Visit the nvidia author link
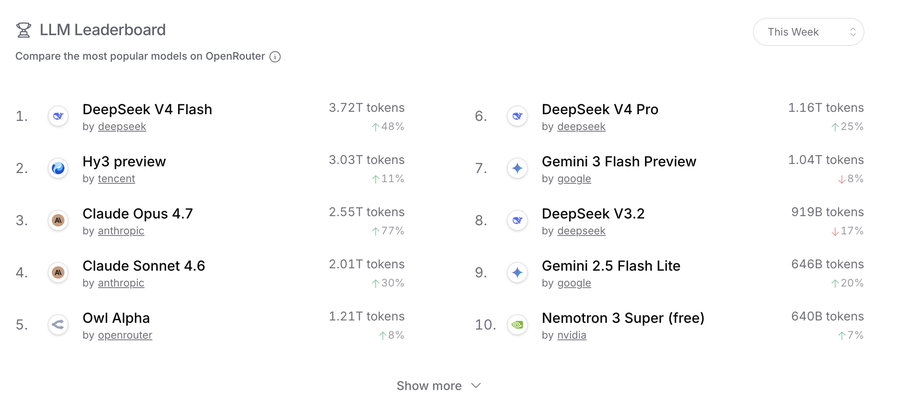Screen dimensions: 900x407 tap(572, 335)
